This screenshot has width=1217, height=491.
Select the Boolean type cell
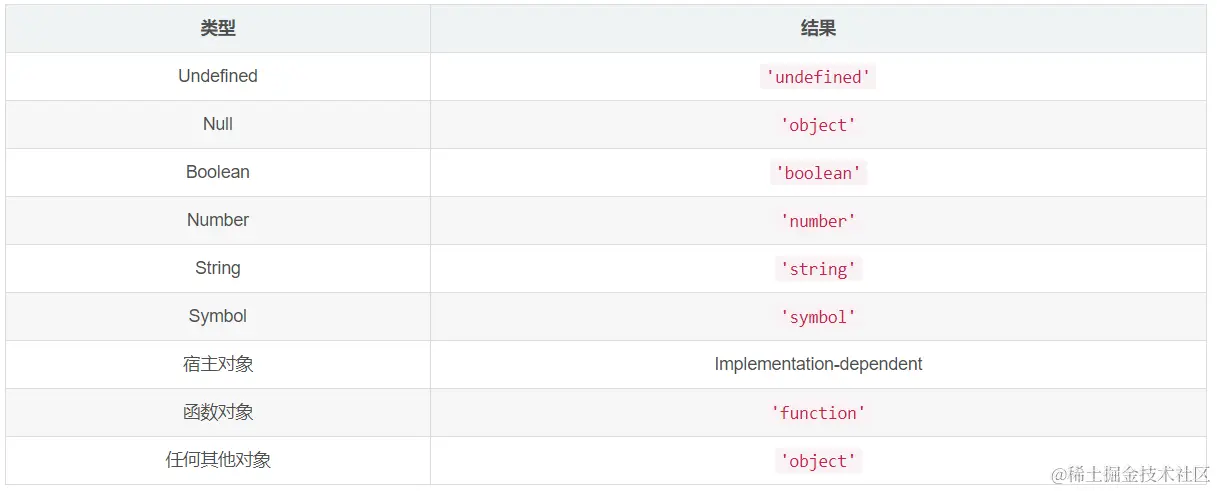218,172
